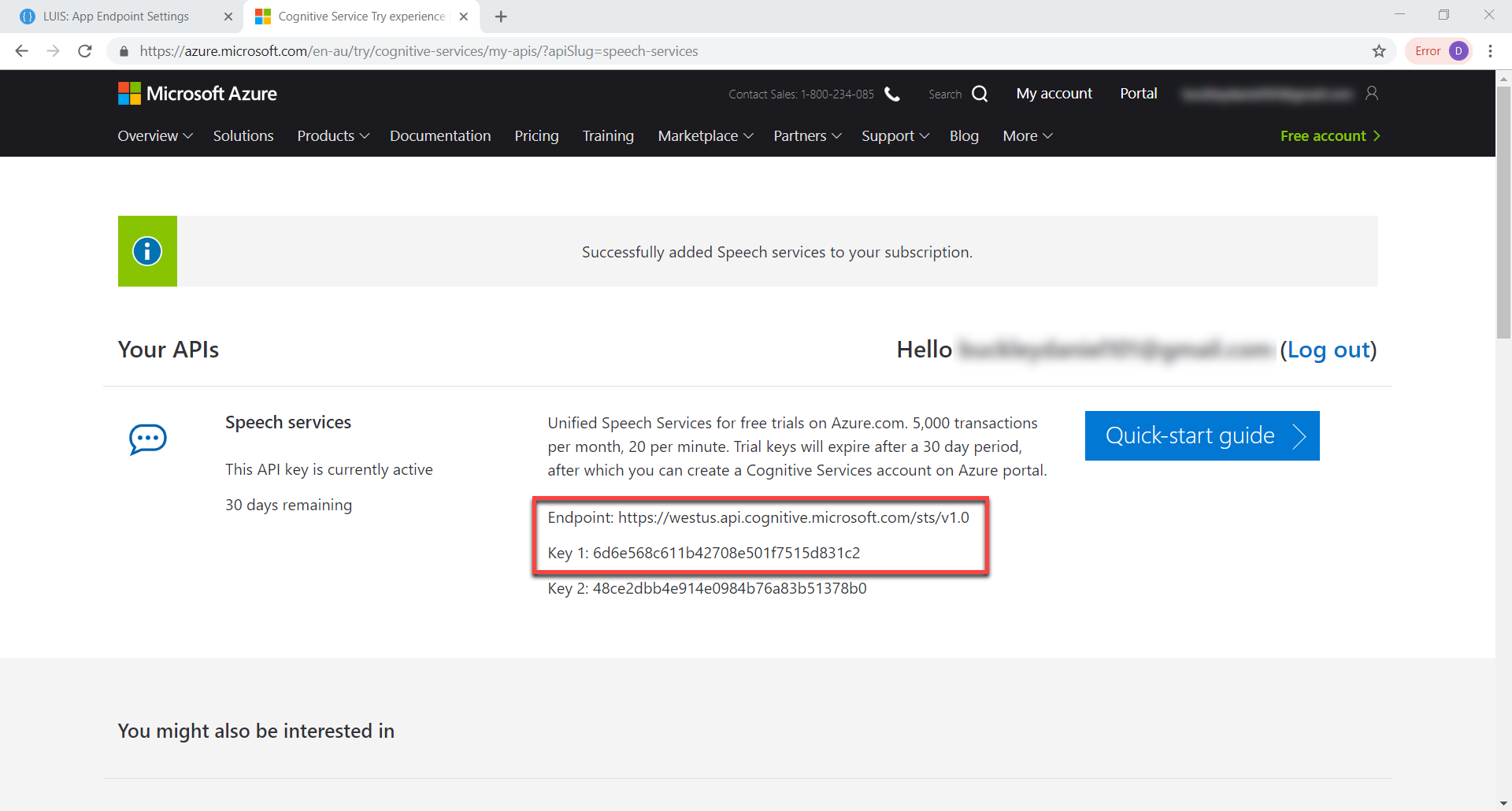The width and height of the screenshot is (1512, 811).
Task: Click the address bar URL
Action: tap(419, 51)
